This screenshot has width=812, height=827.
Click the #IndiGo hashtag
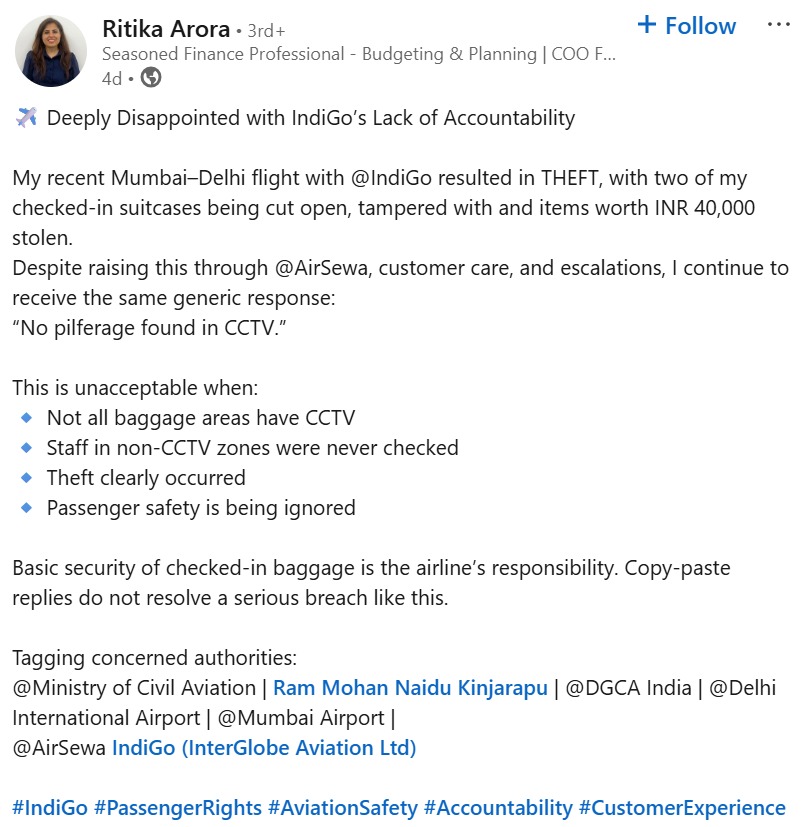click(50, 807)
